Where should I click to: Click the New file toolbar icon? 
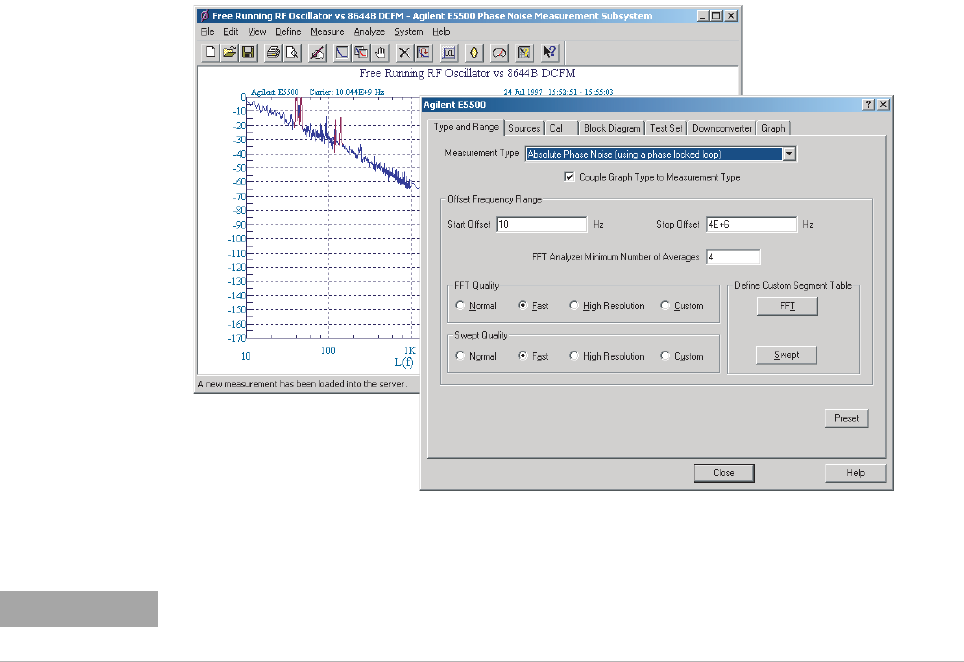tap(211, 52)
